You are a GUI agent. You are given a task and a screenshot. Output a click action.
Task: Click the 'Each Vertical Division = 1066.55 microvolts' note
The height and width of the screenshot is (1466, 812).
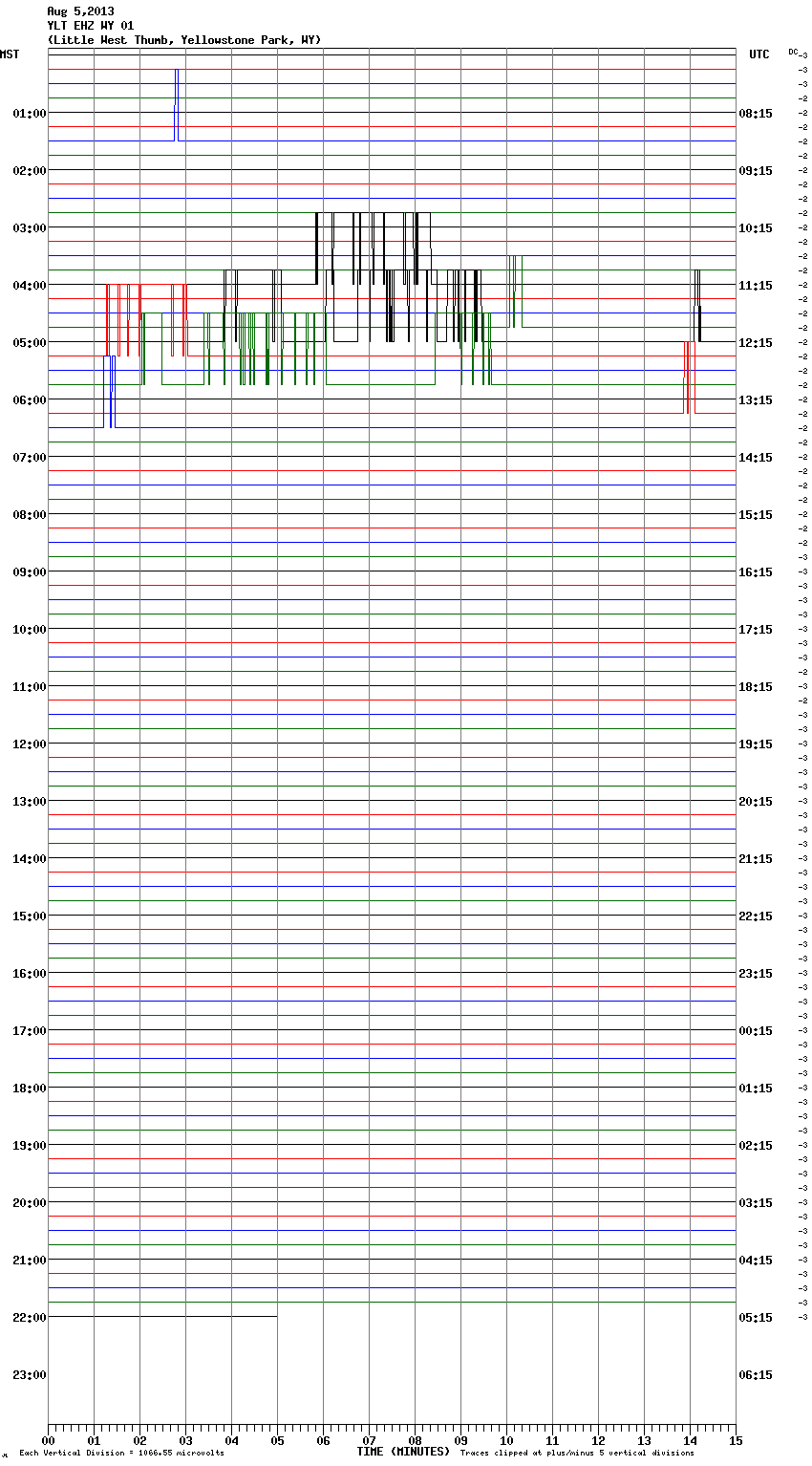121,1454
